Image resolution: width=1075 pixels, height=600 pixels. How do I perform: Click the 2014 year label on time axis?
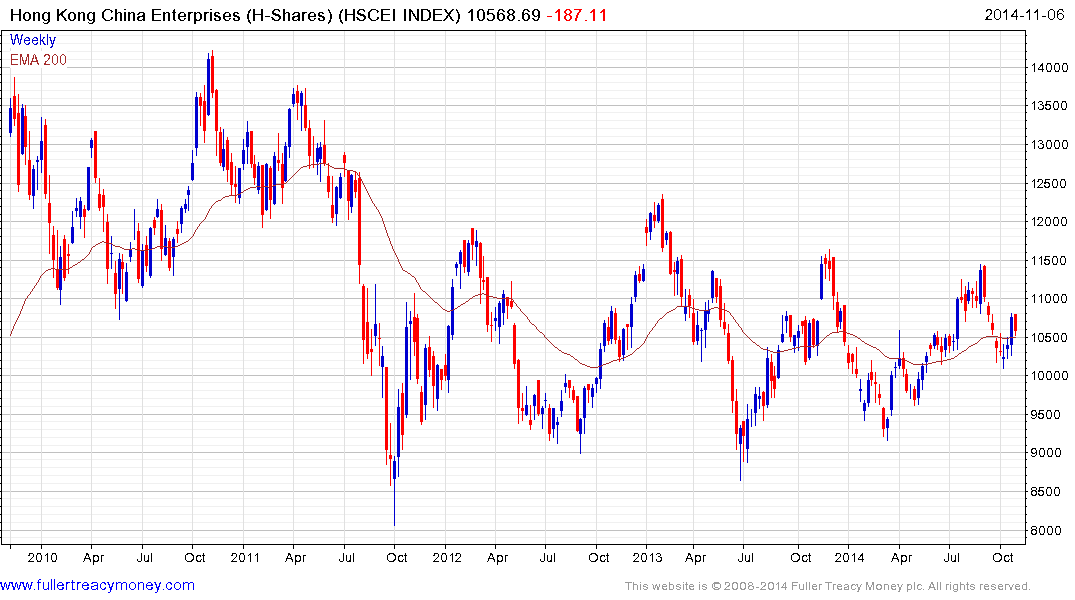(849, 557)
